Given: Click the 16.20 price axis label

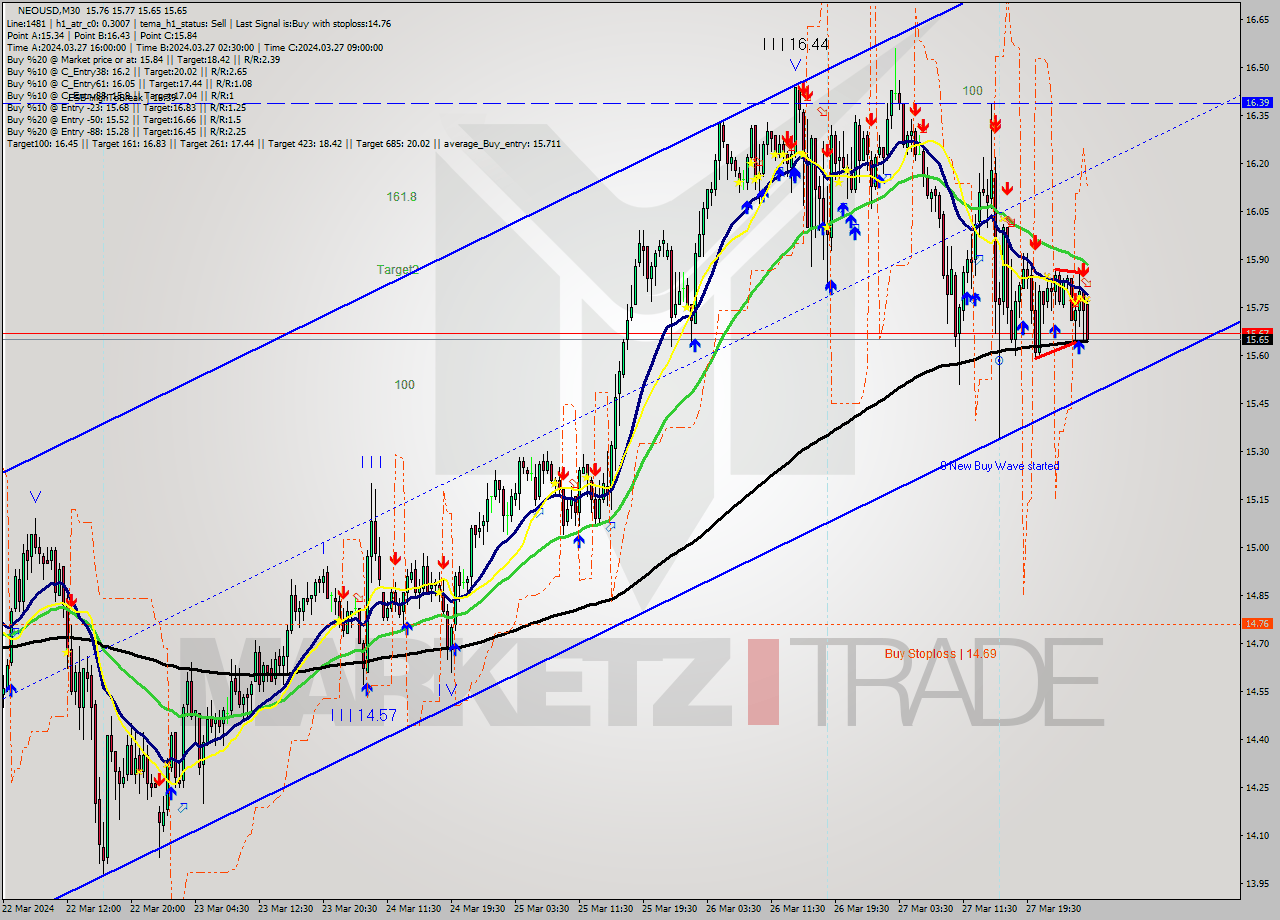Looking at the screenshot, I should pyautogui.click(x=1256, y=163).
